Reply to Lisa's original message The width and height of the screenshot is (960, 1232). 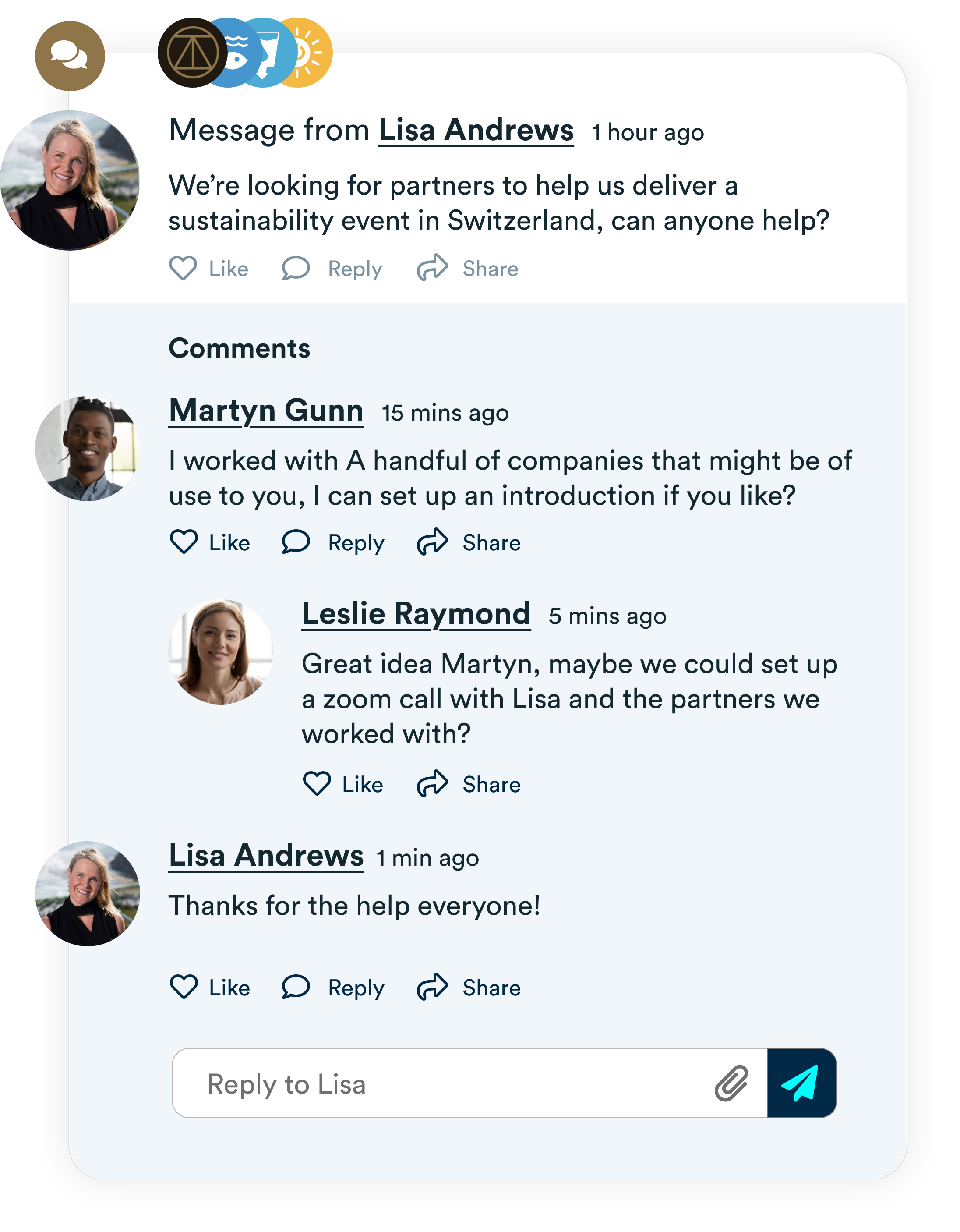332,269
